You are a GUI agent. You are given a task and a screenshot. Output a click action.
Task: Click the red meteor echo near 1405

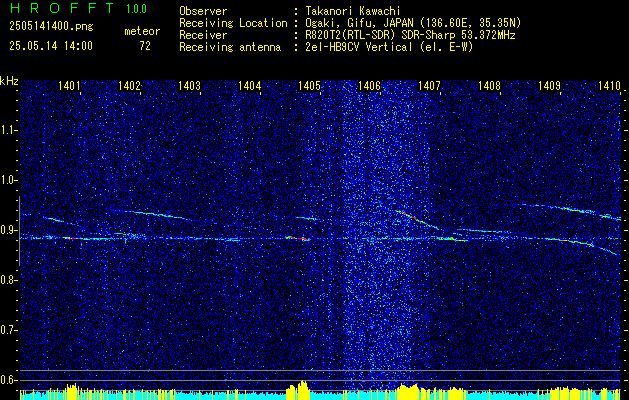[298, 238]
